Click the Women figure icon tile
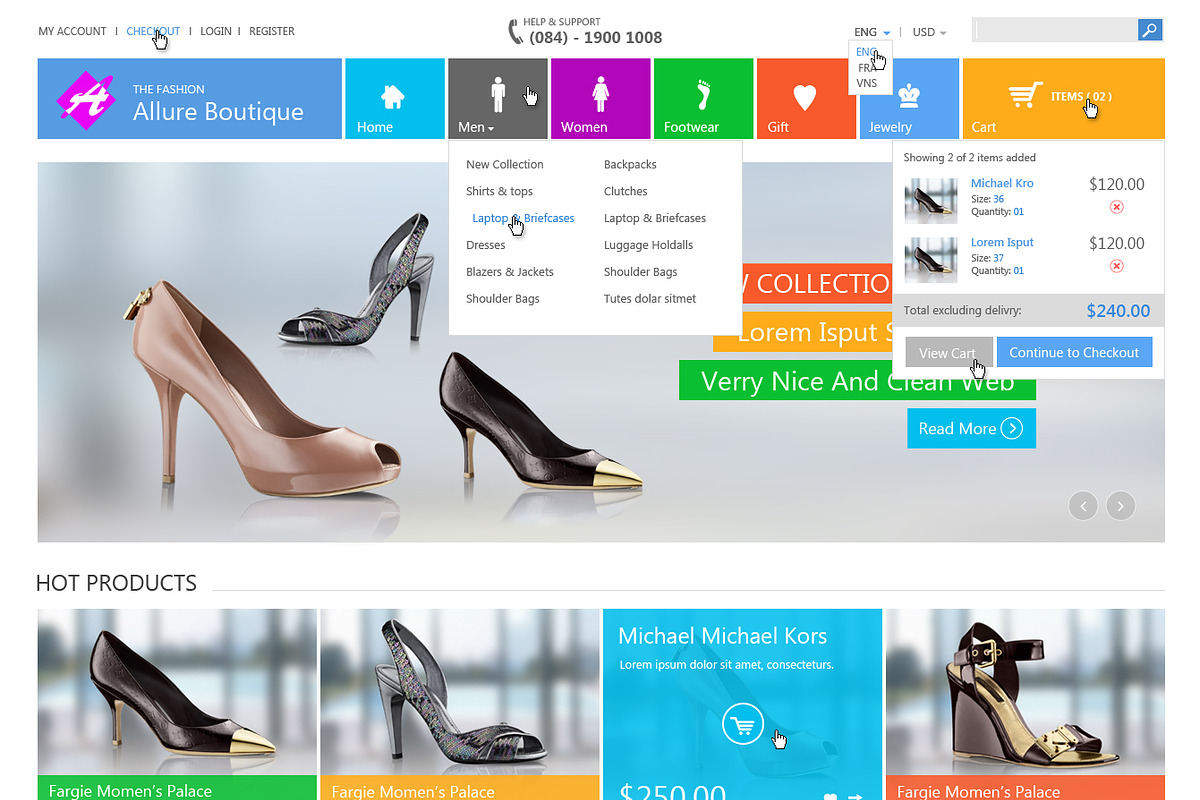The width and height of the screenshot is (1200, 800). pos(600,98)
